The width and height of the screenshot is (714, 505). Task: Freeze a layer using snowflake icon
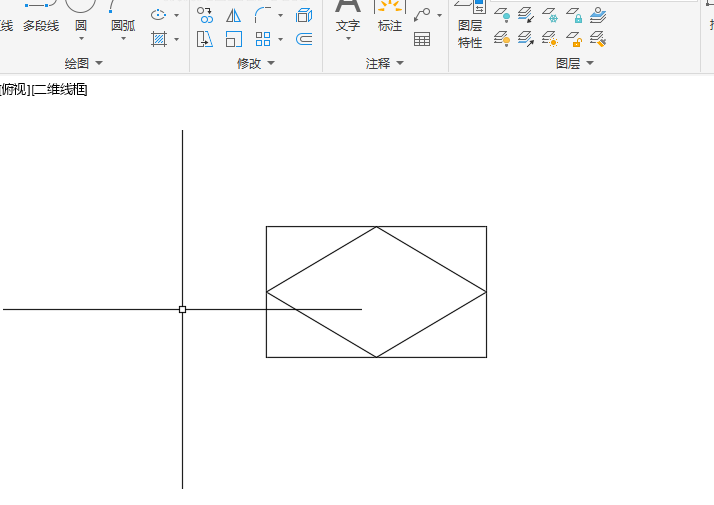coord(550,15)
